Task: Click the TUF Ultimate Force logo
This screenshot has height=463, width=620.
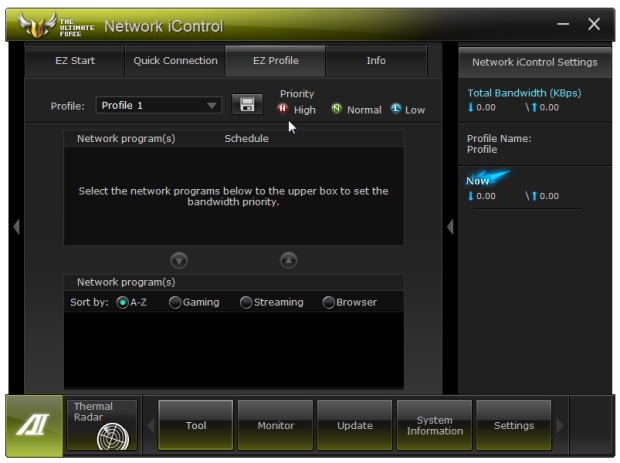Action: 56,25
